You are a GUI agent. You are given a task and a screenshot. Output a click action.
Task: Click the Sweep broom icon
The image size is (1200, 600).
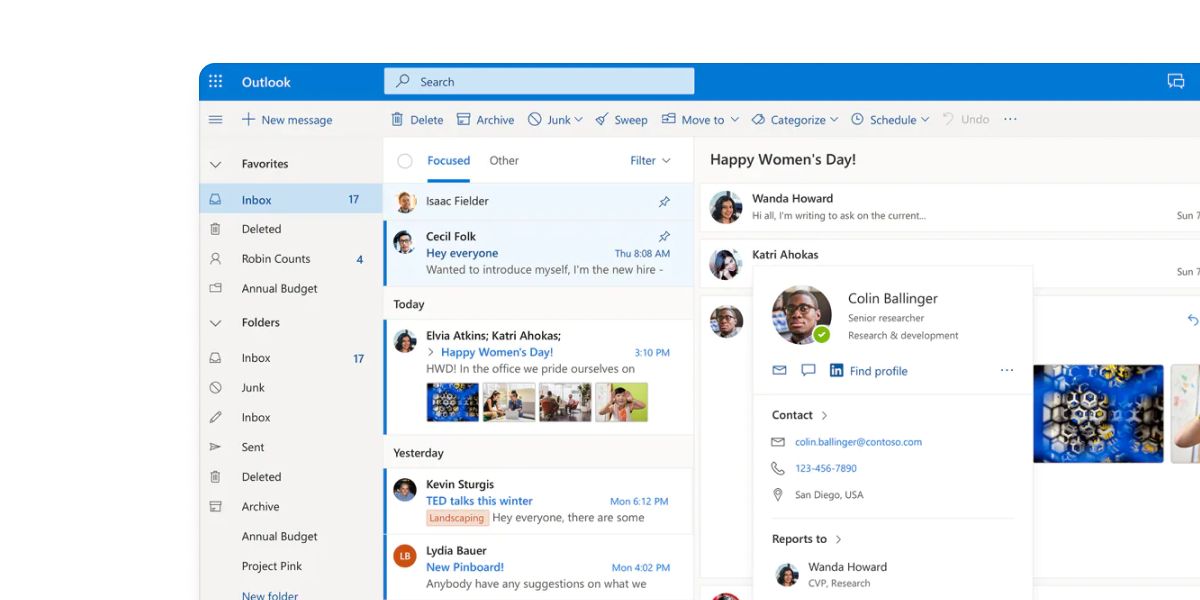602,119
